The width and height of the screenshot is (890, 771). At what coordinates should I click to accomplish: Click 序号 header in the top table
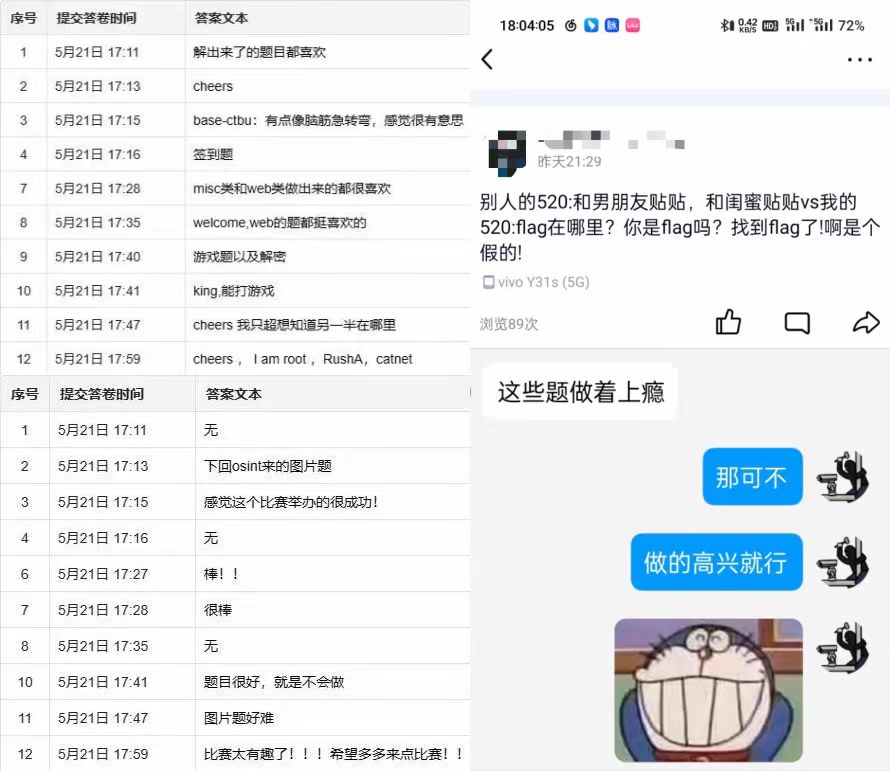coord(23,18)
